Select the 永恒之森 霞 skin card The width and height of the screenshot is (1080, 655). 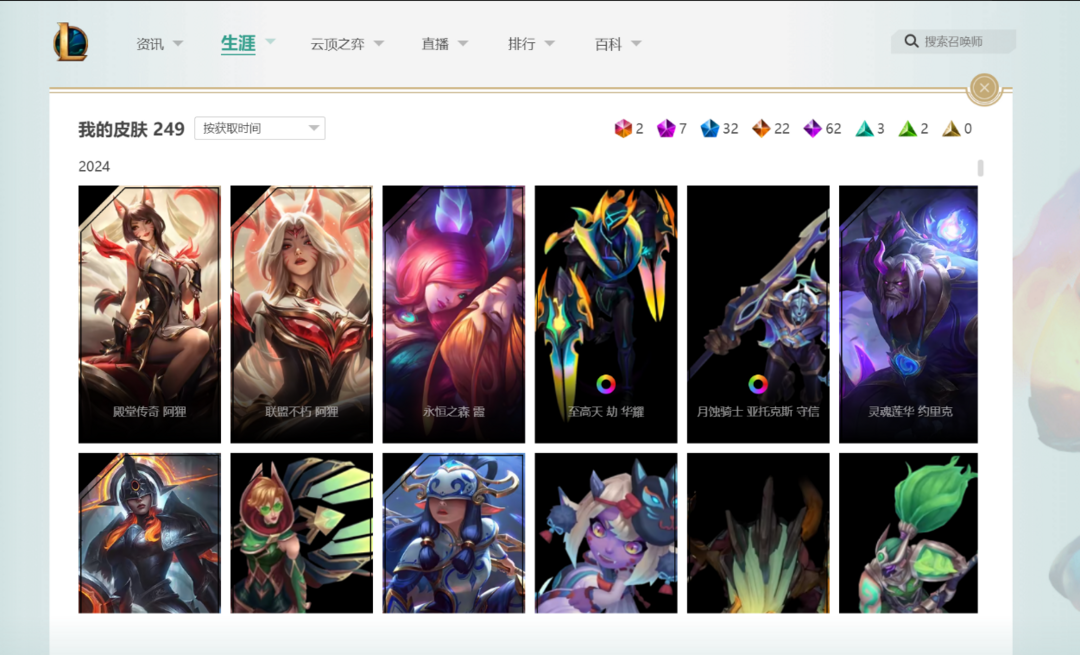point(454,314)
